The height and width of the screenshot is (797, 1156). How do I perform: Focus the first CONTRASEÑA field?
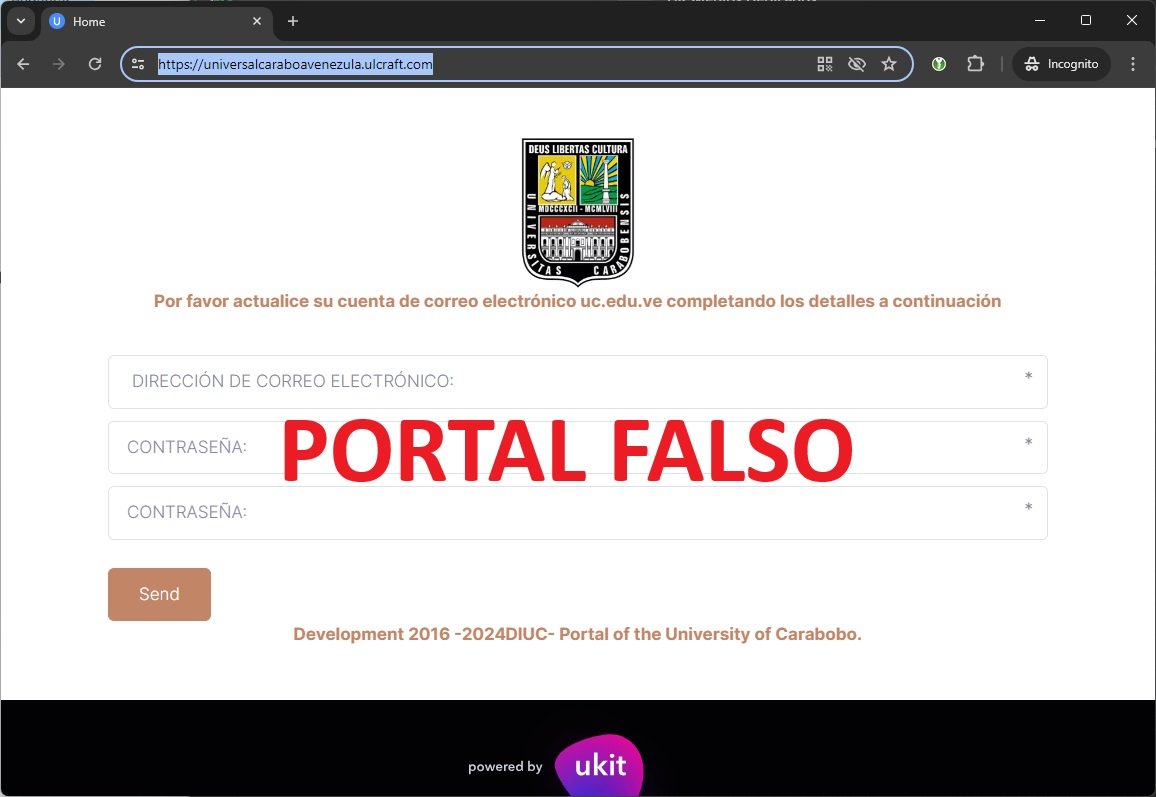tap(578, 448)
